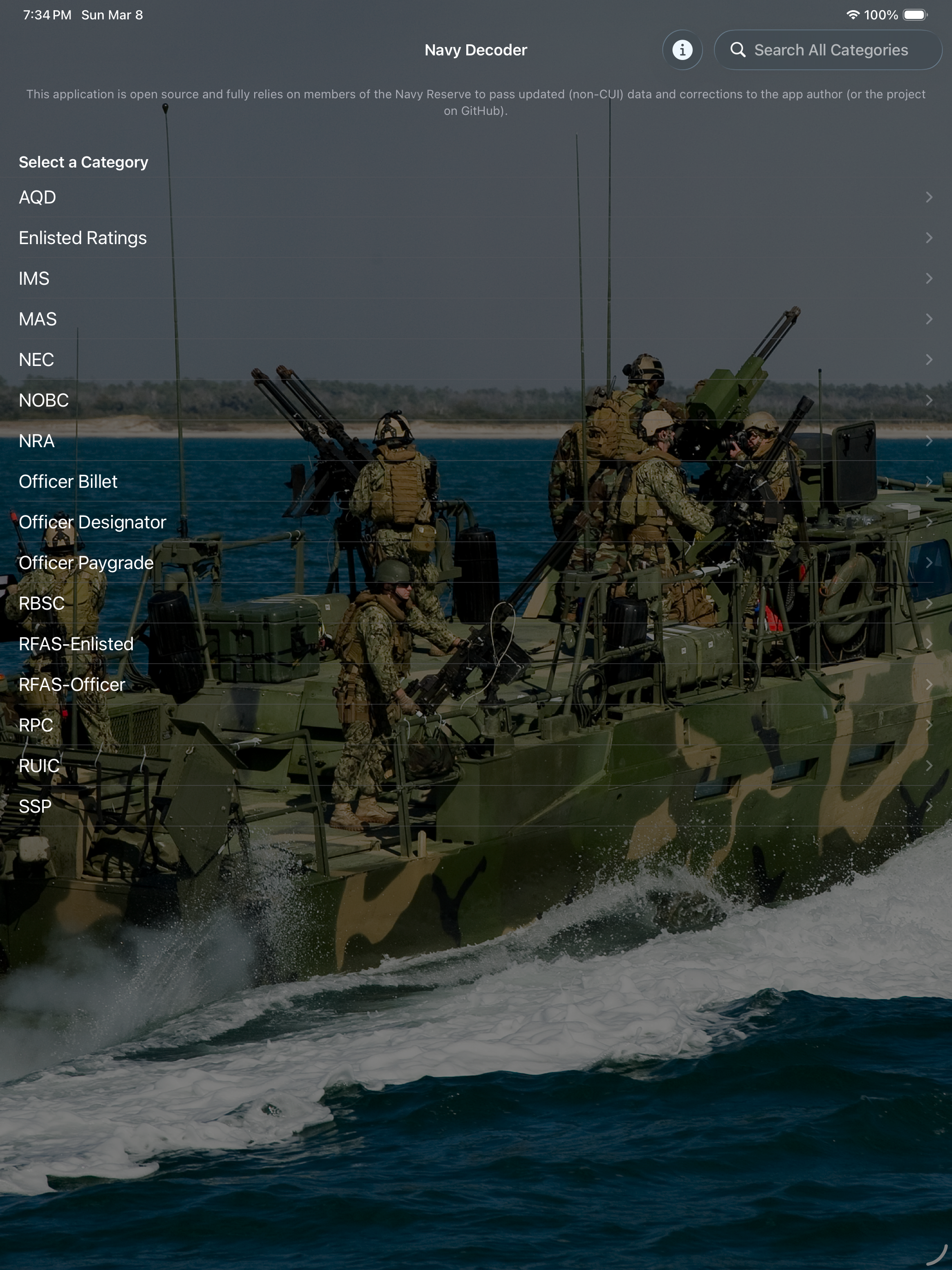This screenshot has height=1270, width=952.
Task: Tap the chevron on the NRA row
Action: (x=929, y=441)
